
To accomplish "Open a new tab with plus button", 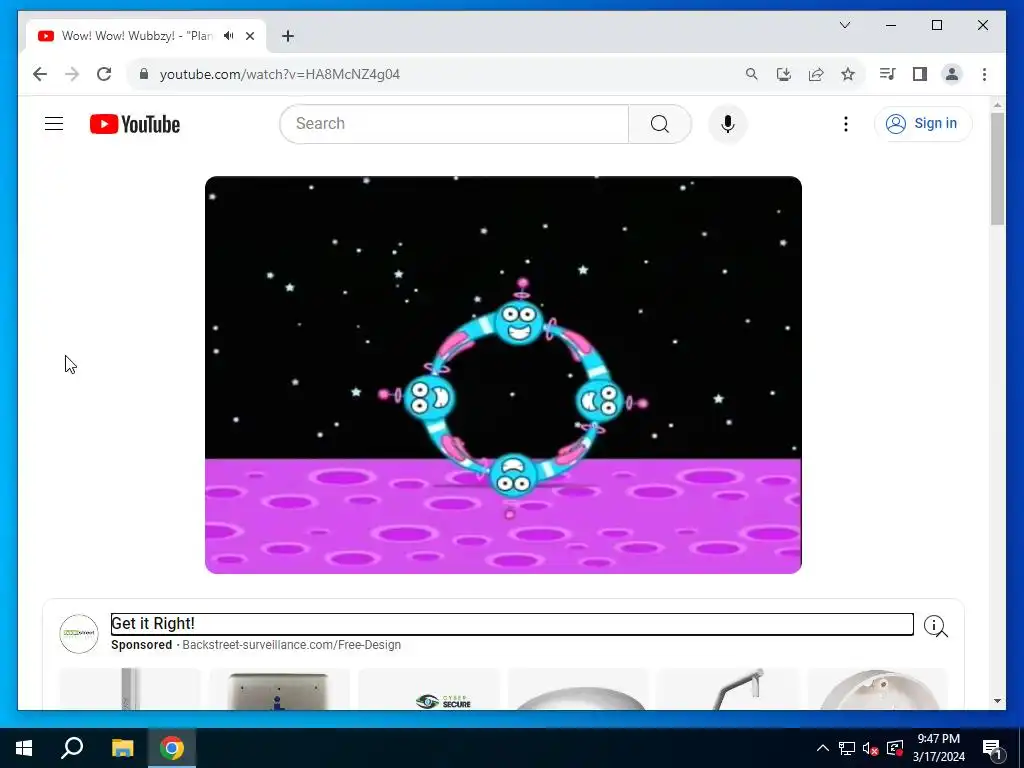I will (288, 36).
